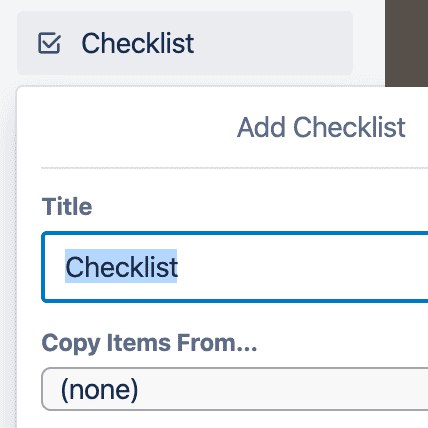Select the (none) option text

pyautogui.click(x=99, y=389)
